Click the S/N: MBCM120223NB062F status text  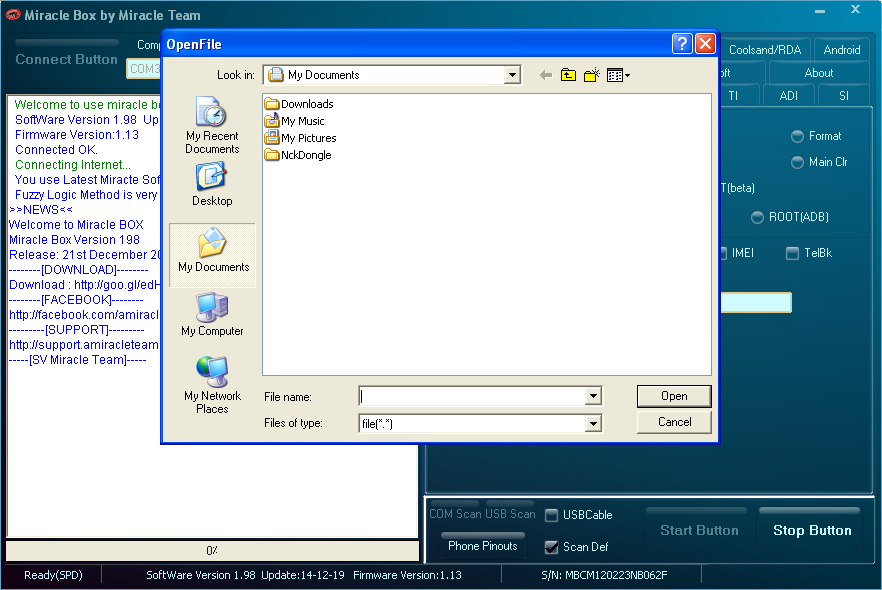click(x=604, y=575)
